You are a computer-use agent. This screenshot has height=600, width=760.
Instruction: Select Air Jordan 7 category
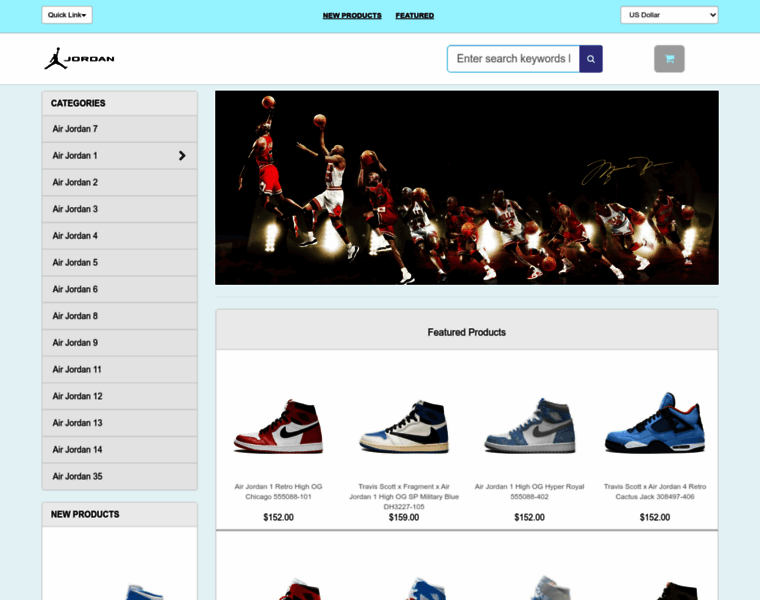pos(119,129)
